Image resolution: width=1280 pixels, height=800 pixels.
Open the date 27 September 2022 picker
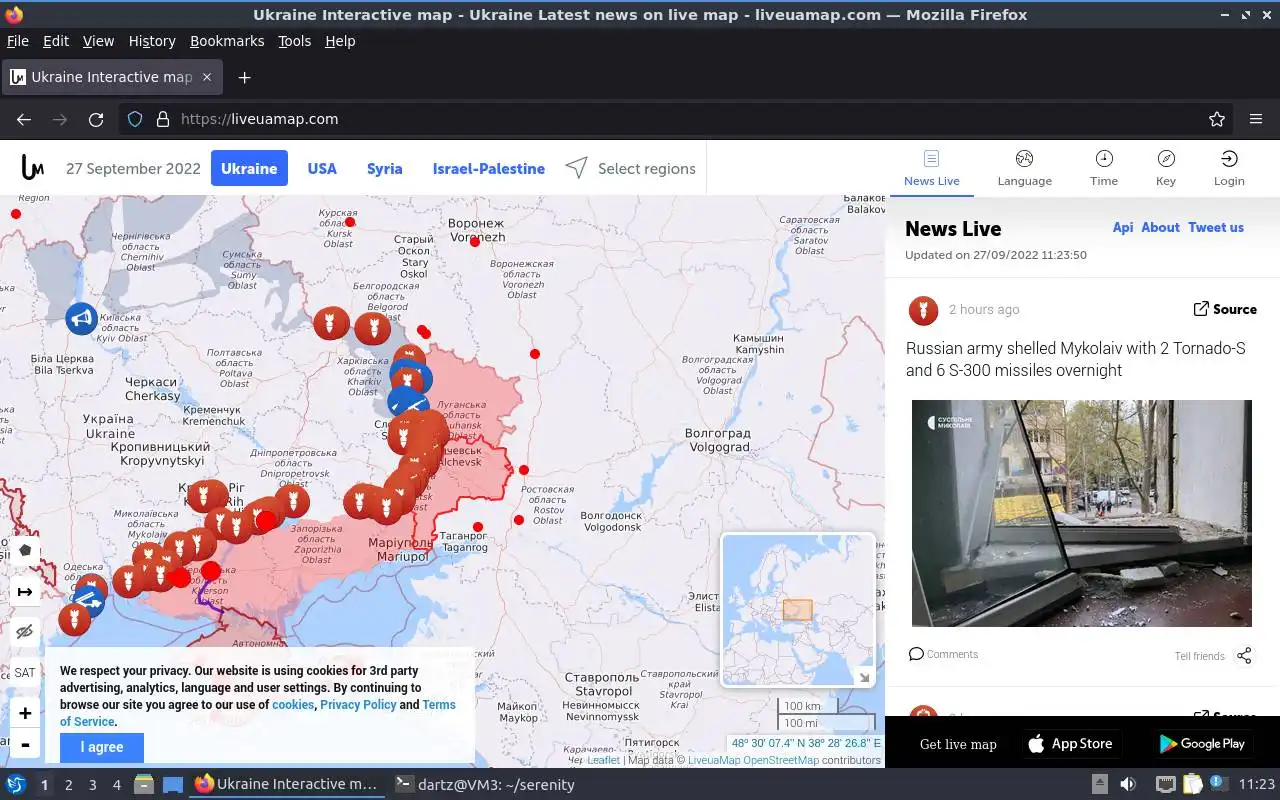click(133, 168)
